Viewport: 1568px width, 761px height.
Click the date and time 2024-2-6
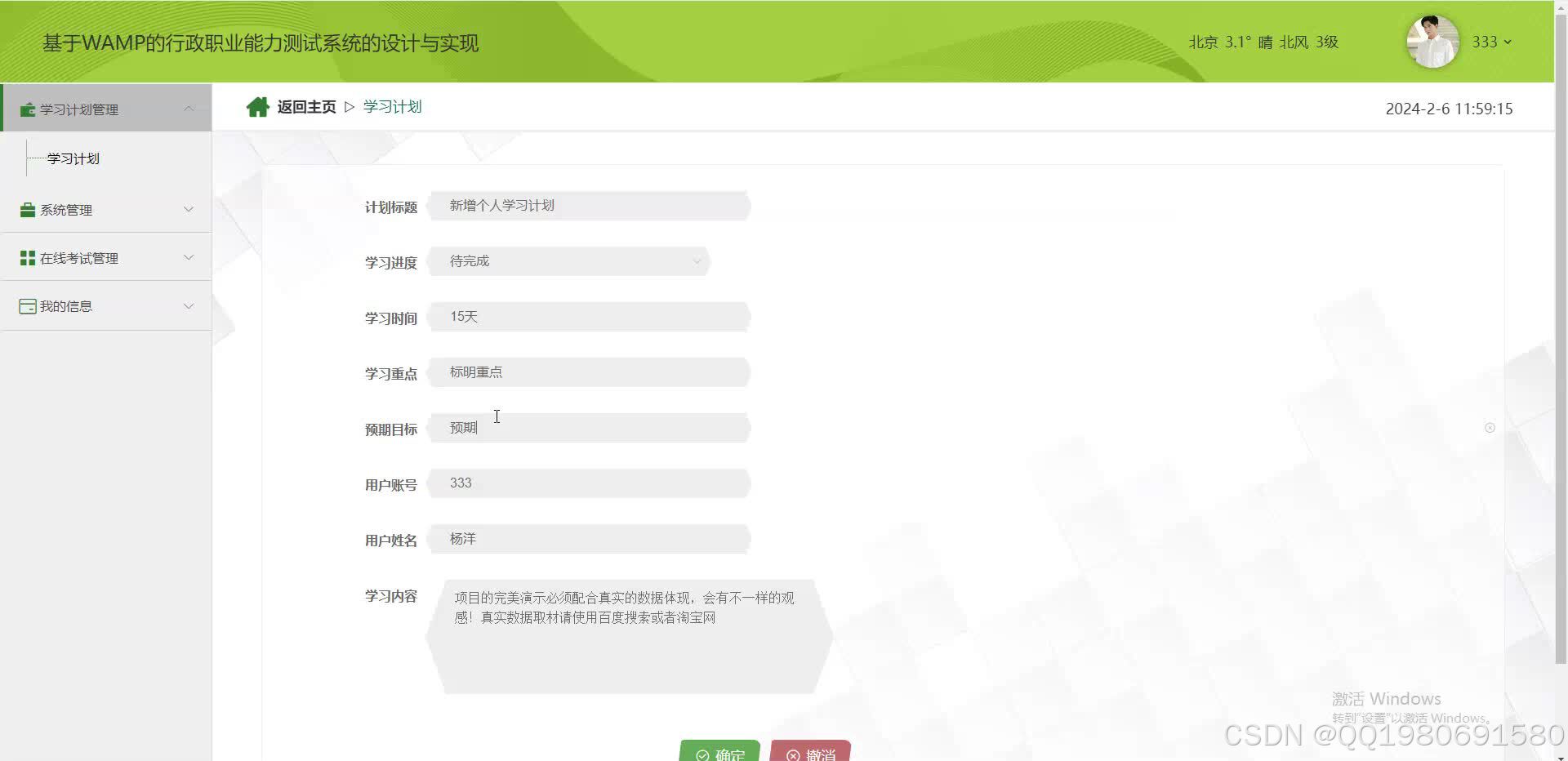pyautogui.click(x=1449, y=109)
